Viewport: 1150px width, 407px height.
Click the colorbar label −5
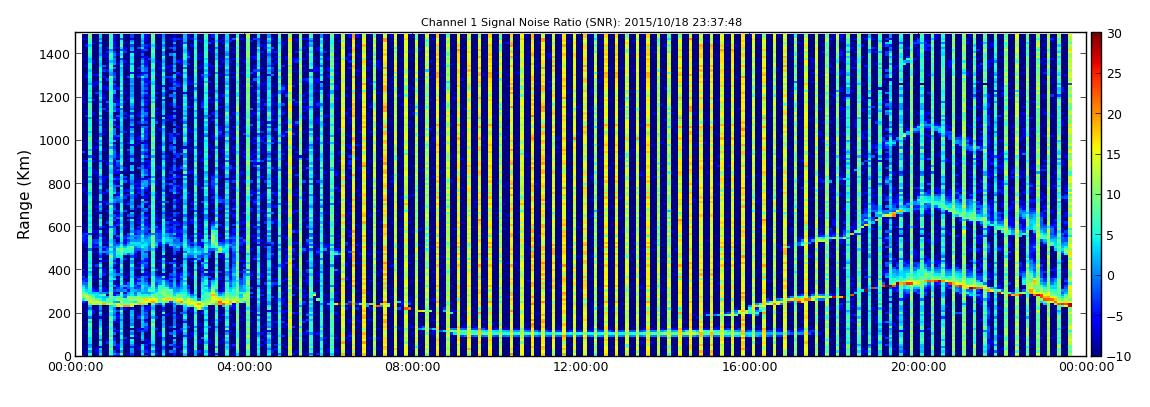[x=1115, y=316]
